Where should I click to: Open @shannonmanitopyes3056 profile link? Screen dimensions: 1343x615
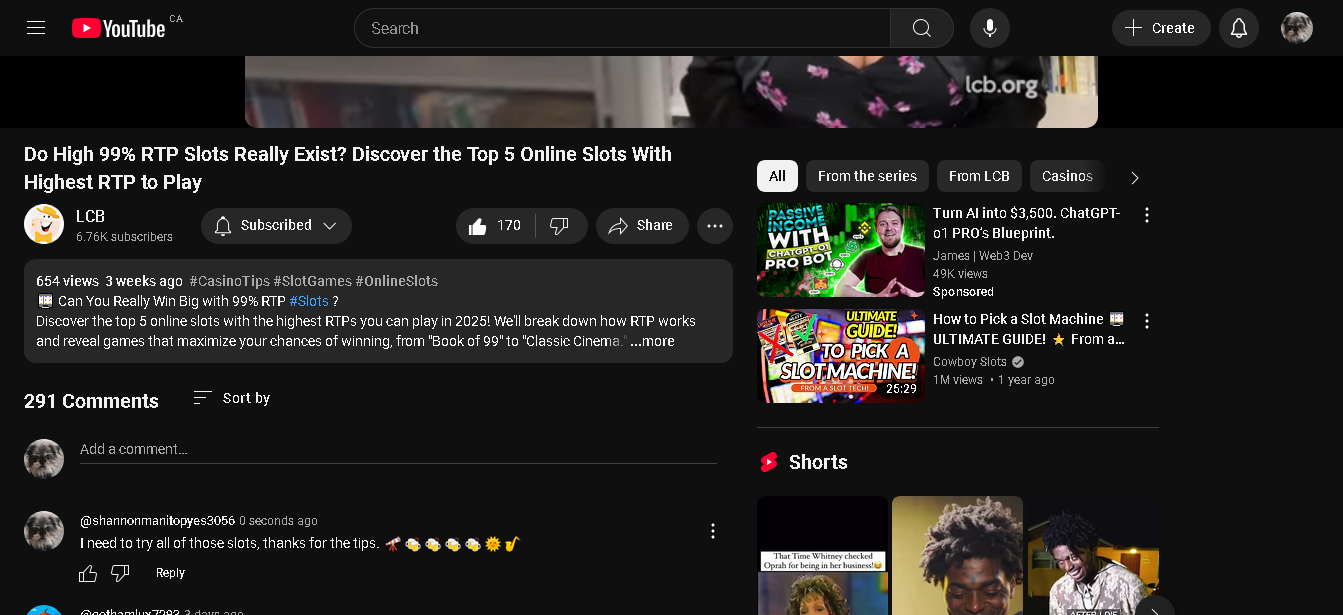click(x=157, y=521)
